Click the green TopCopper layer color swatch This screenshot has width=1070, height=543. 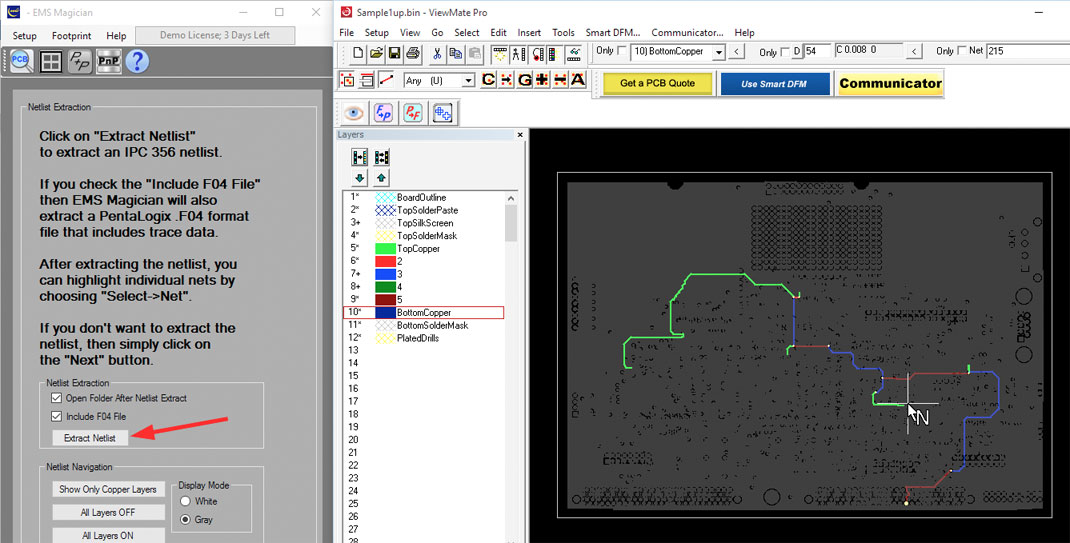coord(386,249)
